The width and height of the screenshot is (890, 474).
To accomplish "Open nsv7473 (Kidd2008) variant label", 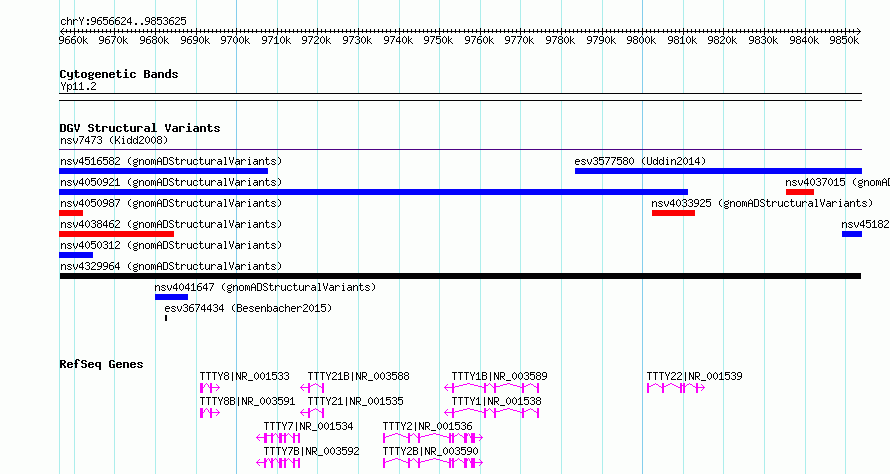I will (114, 140).
